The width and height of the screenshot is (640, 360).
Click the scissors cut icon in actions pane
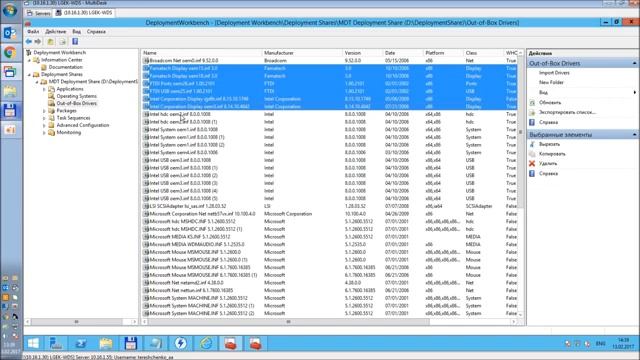532,144
